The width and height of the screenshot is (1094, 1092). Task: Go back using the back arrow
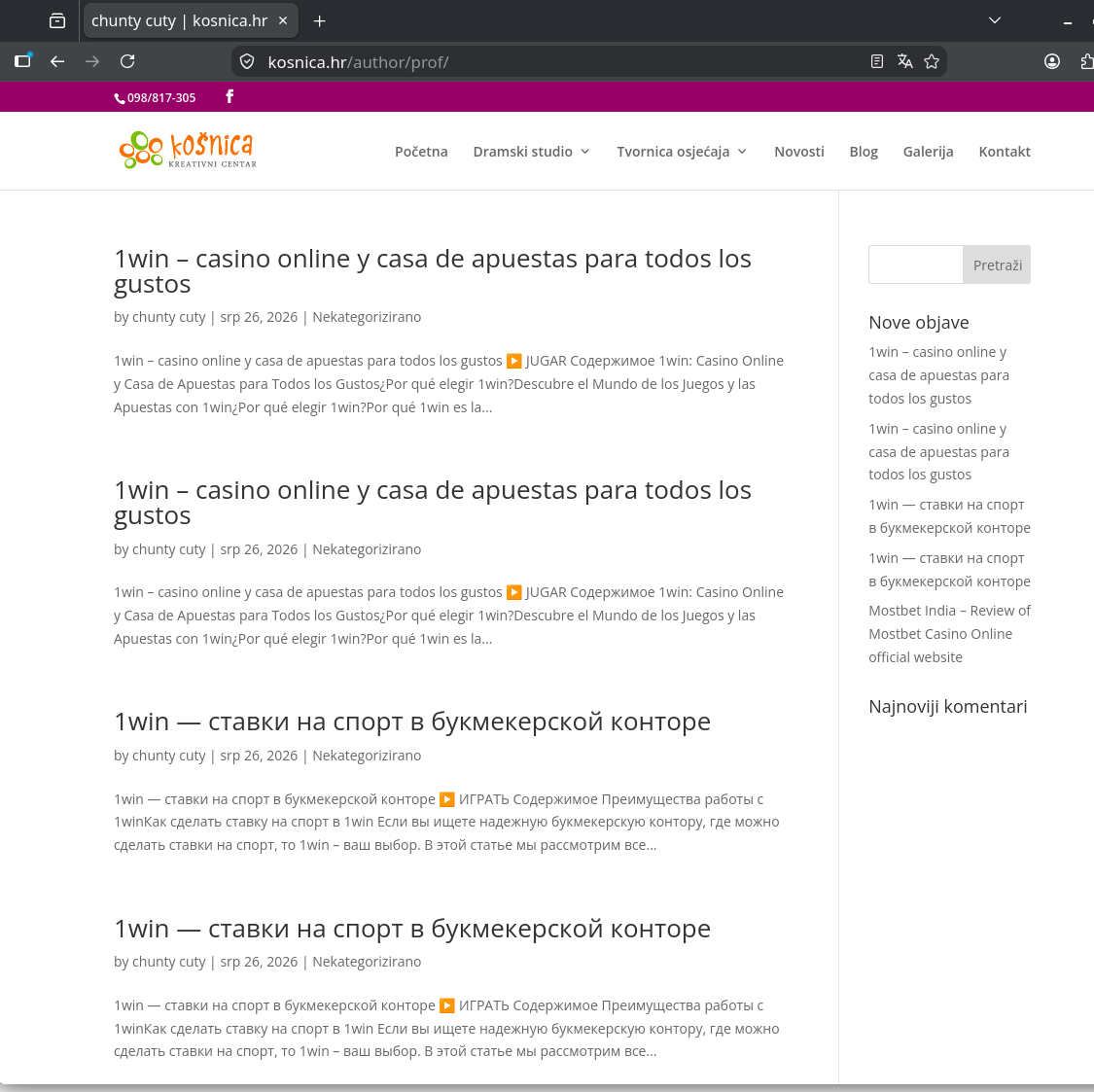click(57, 61)
